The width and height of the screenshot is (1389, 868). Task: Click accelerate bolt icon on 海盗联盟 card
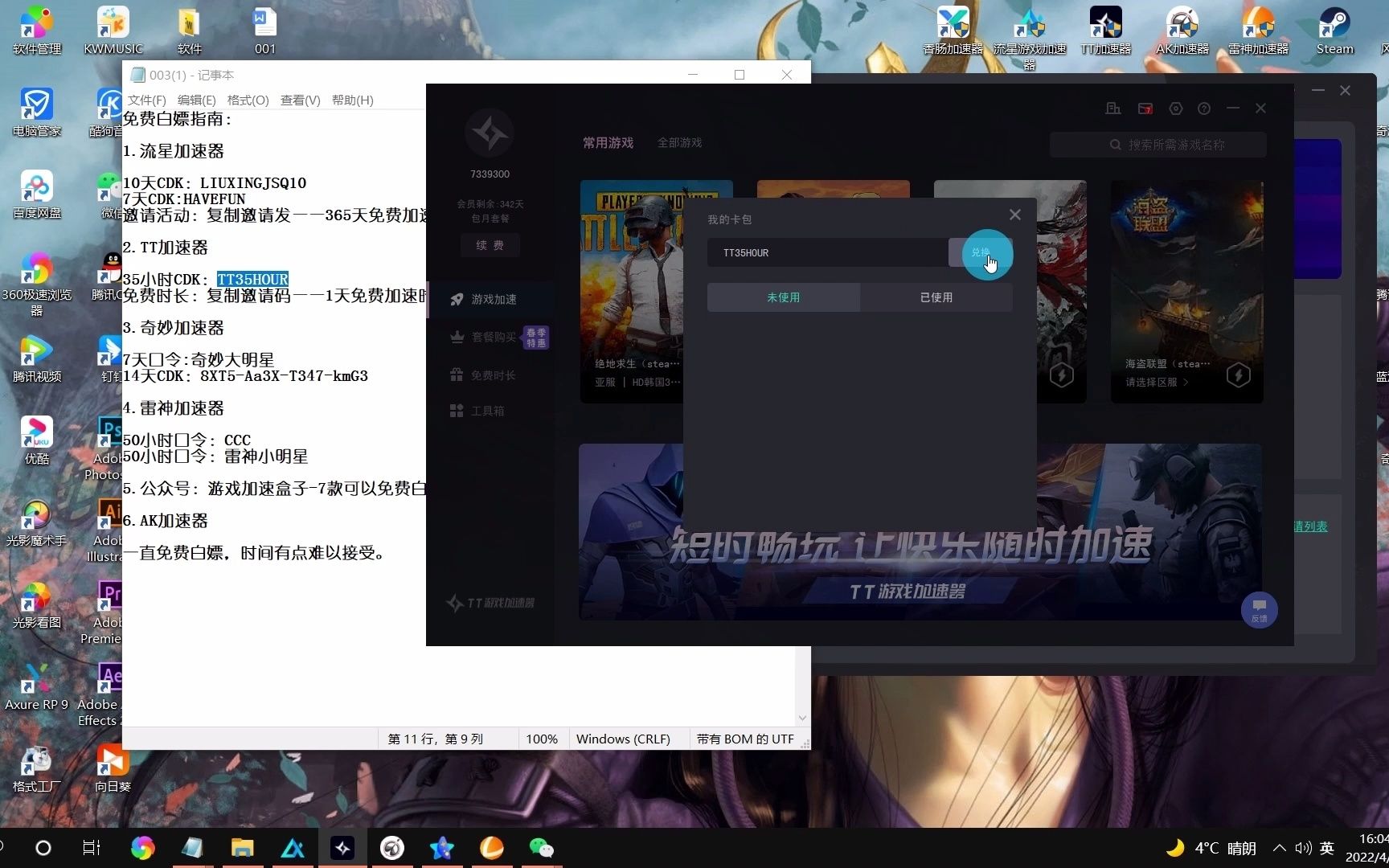pyautogui.click(x=1239, y=375)
